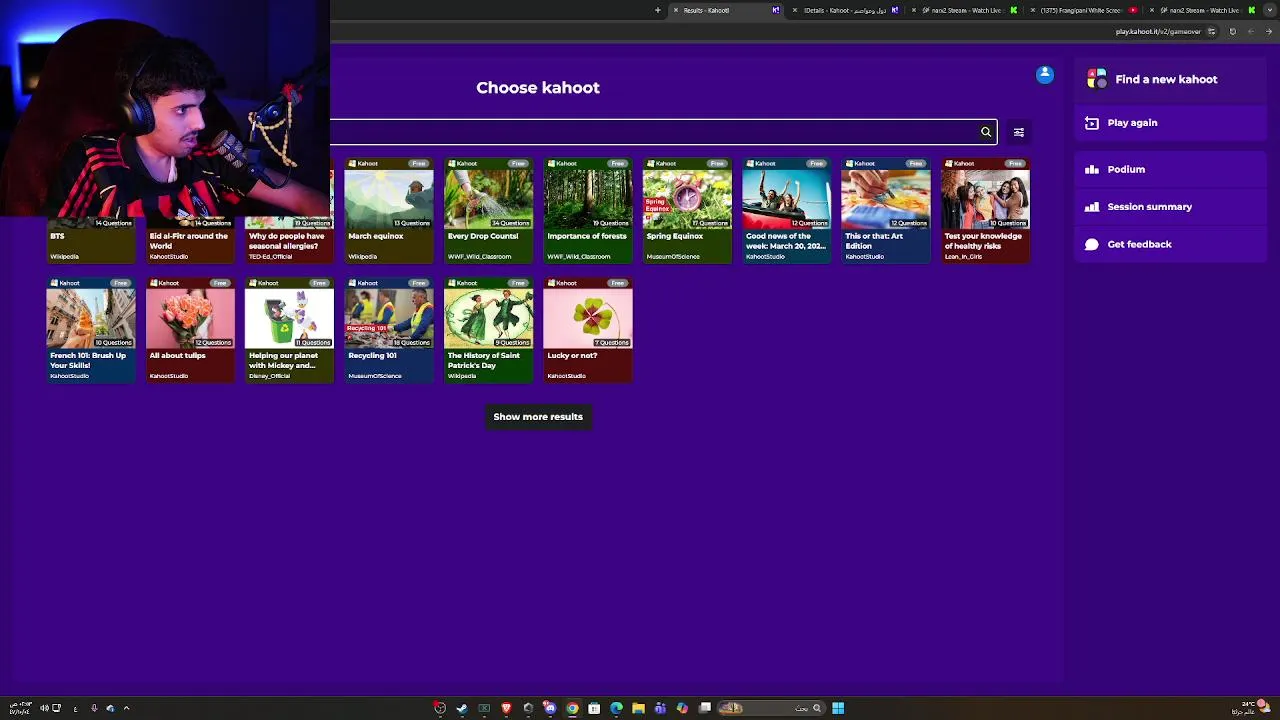Screen dimensions: 1280x720
Task: Click the Play again button
Action: pyautogui.click(x=1171, y=123)
